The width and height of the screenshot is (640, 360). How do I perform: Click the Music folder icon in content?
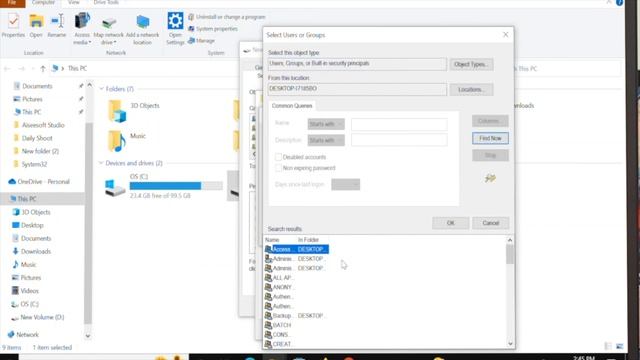[117, 141]
